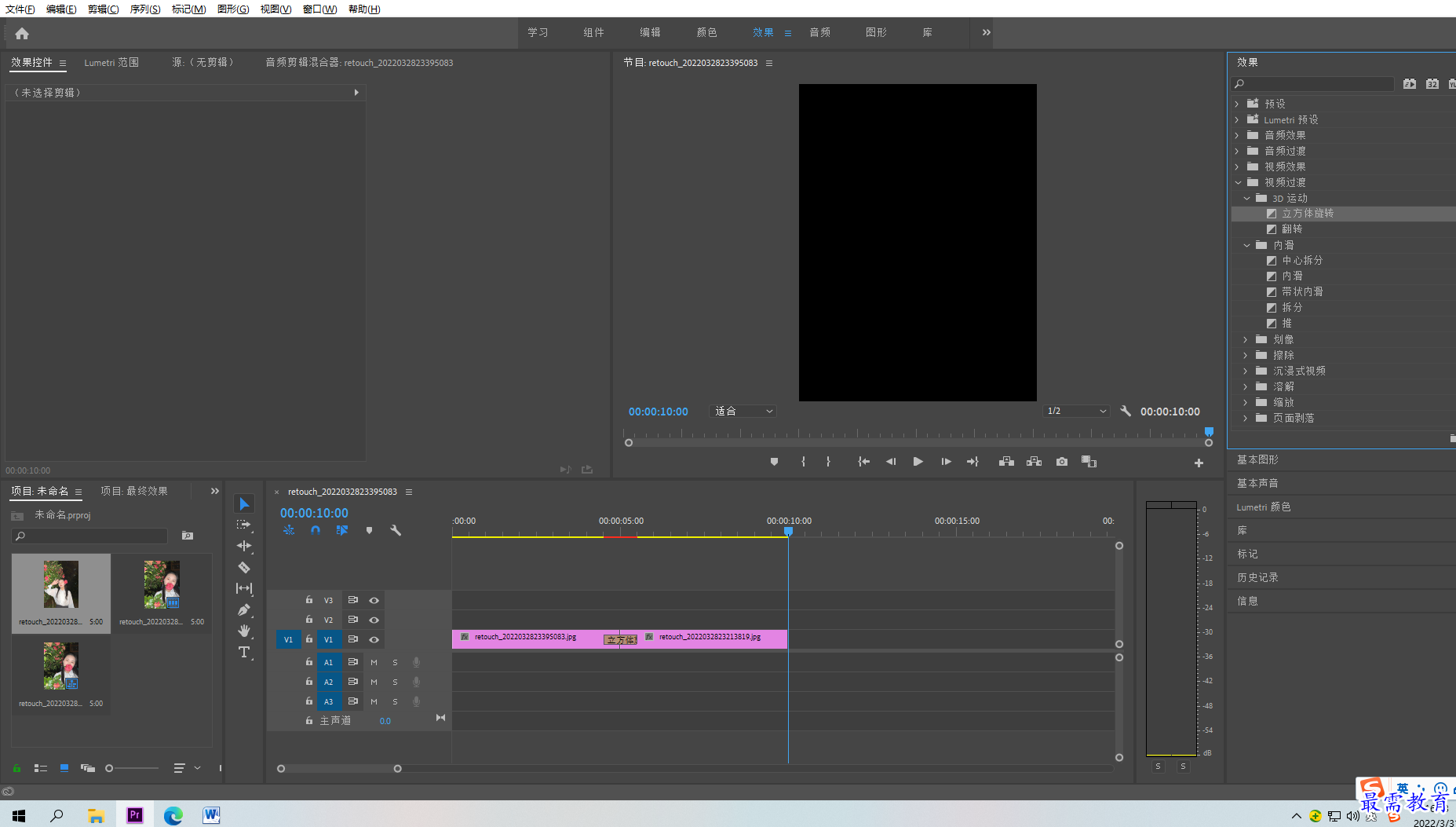Click the timeline playhead marker
This screenshot has height=827, width=1456.
tap(788, 532)
